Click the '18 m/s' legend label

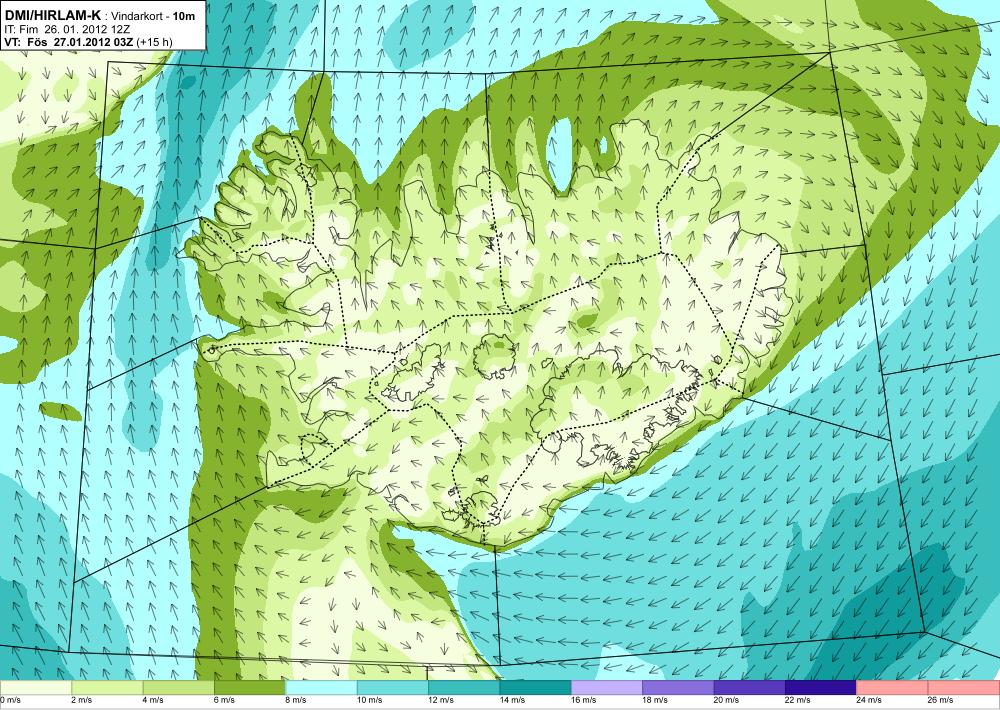pyautogui.click(x=656, y=700)
